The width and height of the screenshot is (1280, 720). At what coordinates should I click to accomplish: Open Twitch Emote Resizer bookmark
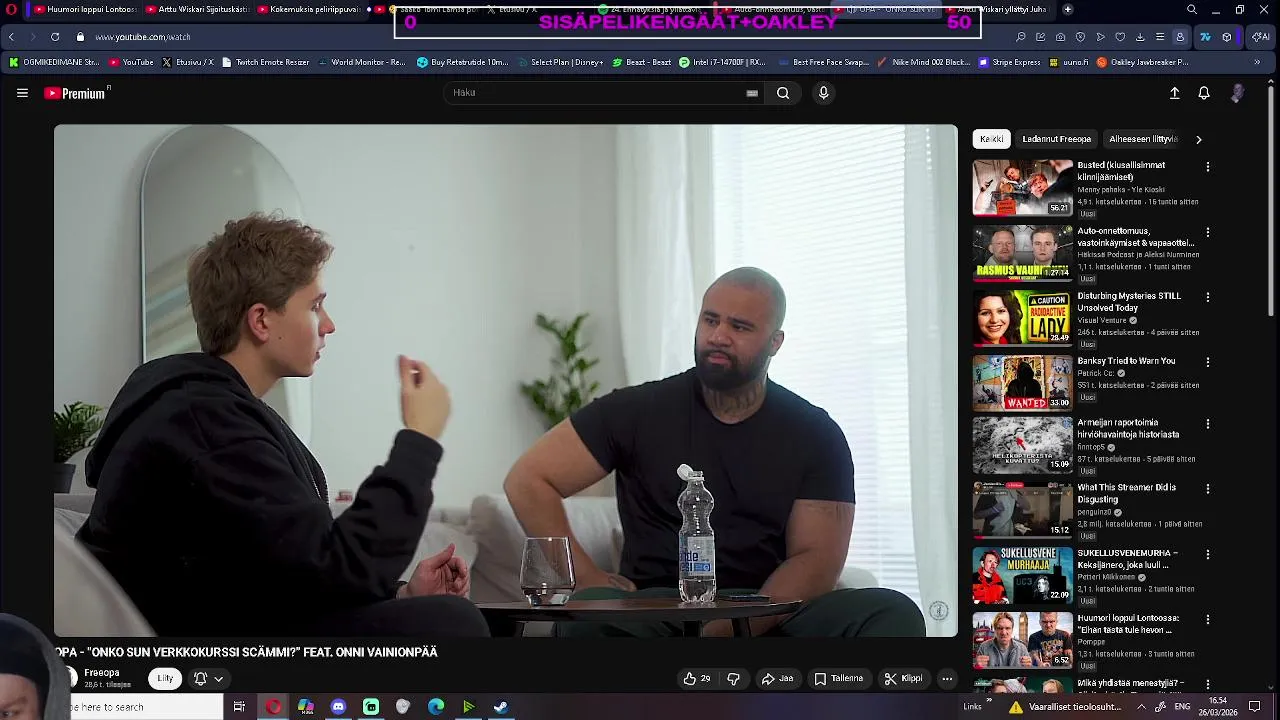pyautogui.click(x=265, y=62)
